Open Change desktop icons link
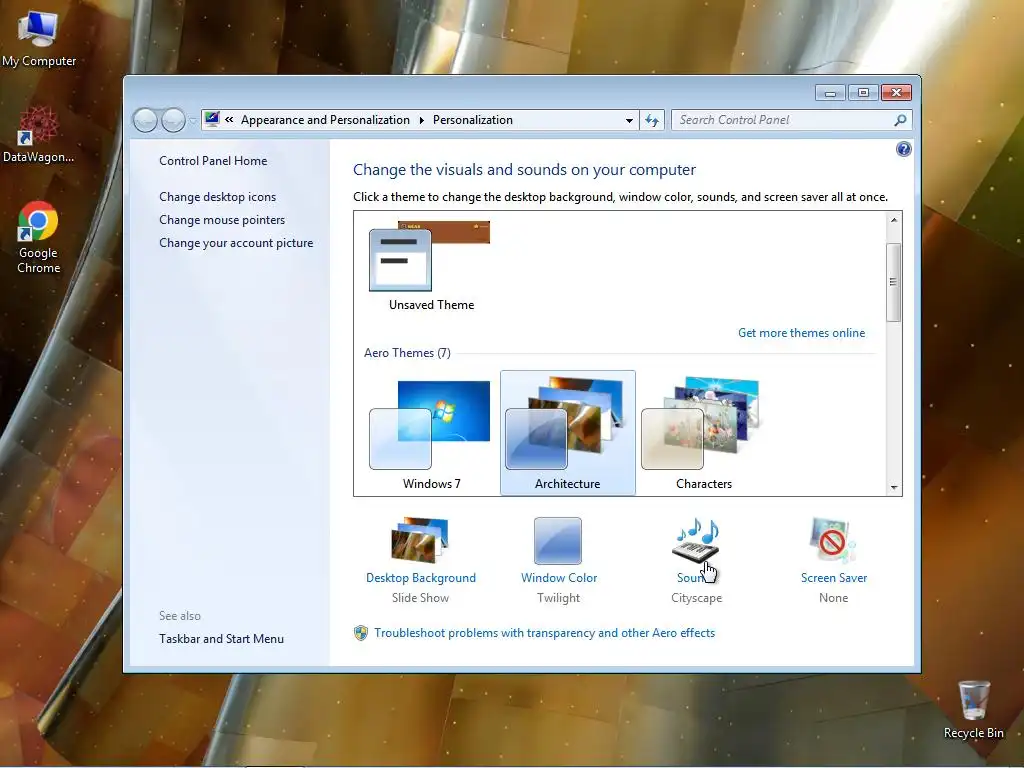Viewport: 1024px width, 768px height. (x=217, y=197)
